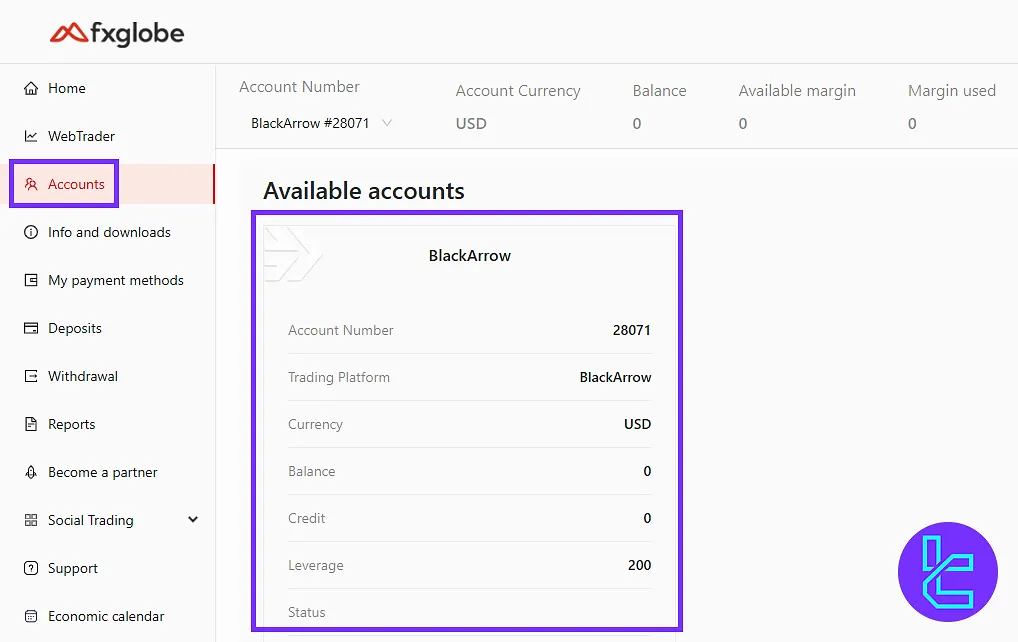Click the Economic calendar icon
This screenshot has width=1018, height=642.
[31, 616]
